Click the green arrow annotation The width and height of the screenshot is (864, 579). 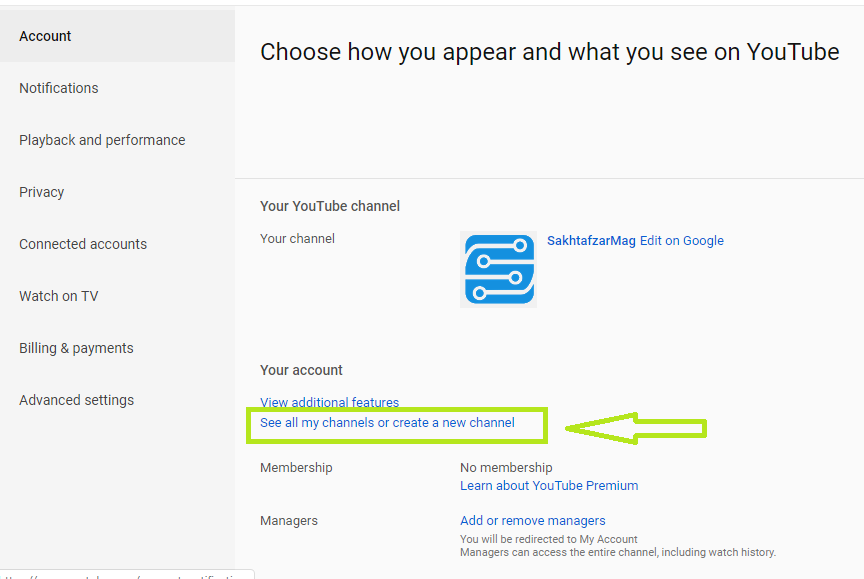(x=635, y=428)
